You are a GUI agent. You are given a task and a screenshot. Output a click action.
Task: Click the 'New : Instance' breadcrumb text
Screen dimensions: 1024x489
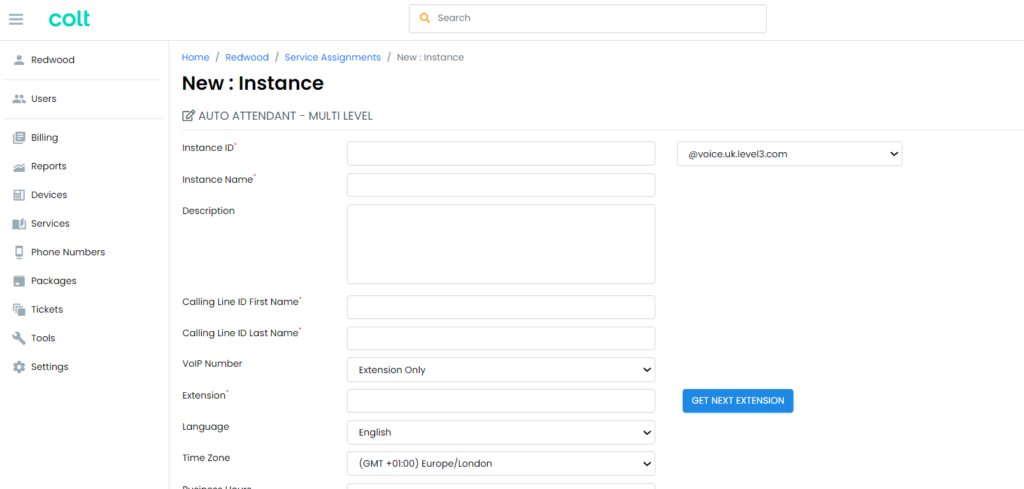click(x=430, y=57)
